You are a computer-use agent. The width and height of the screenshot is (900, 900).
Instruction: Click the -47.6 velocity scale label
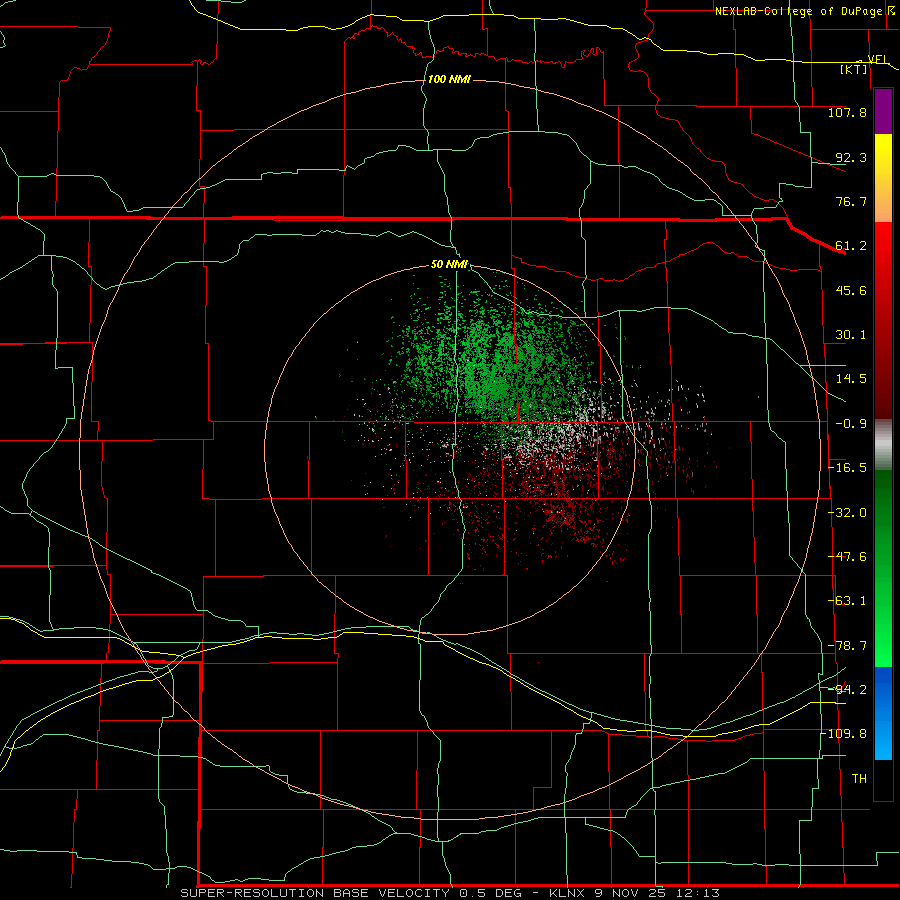click(x=847, y=557)
